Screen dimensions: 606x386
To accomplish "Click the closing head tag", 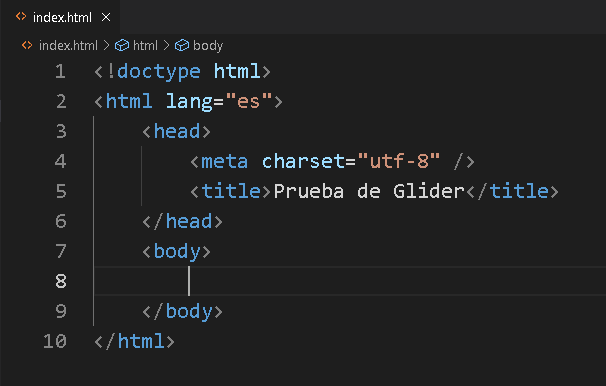I will click(x=182, y=222).
